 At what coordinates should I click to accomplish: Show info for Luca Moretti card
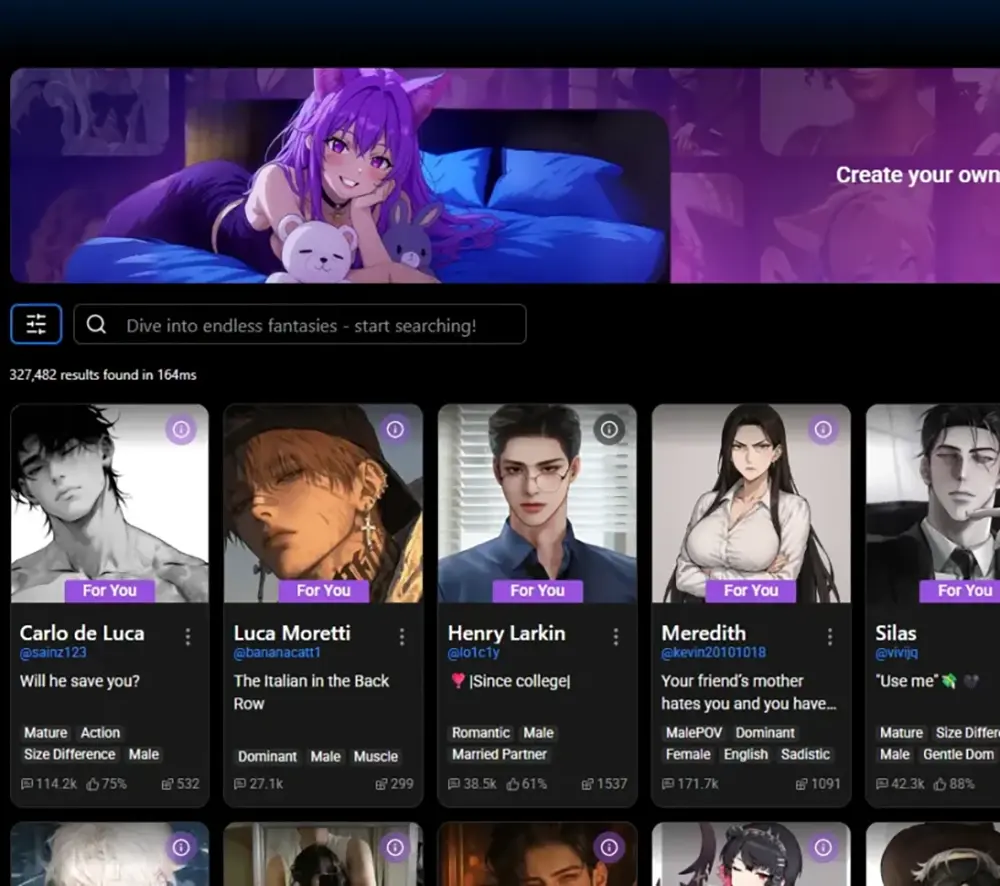(395, 429)
